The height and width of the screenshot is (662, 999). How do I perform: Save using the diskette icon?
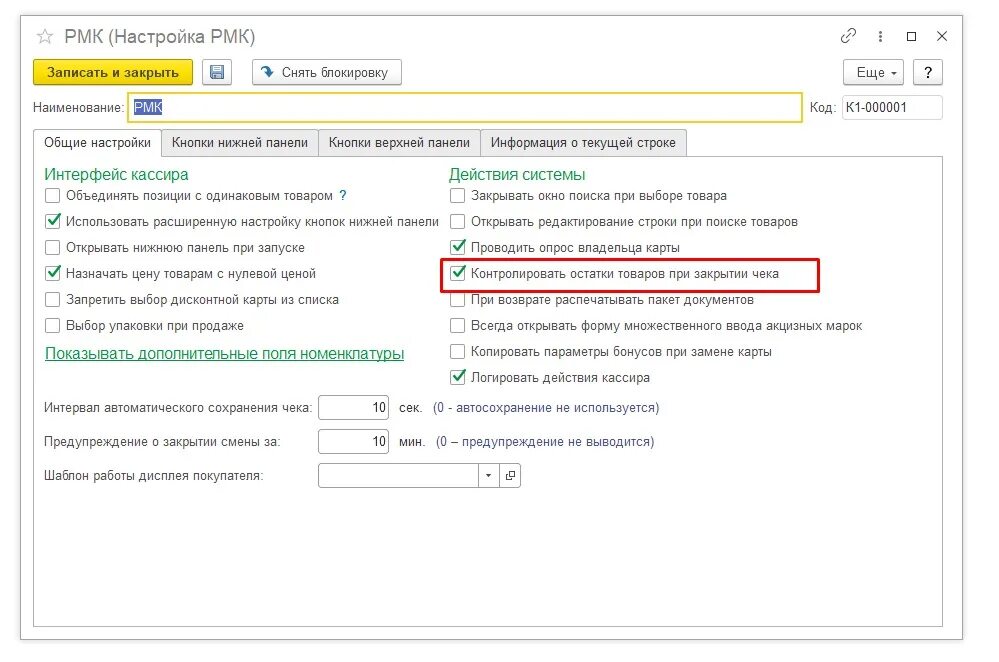point(217,71)
